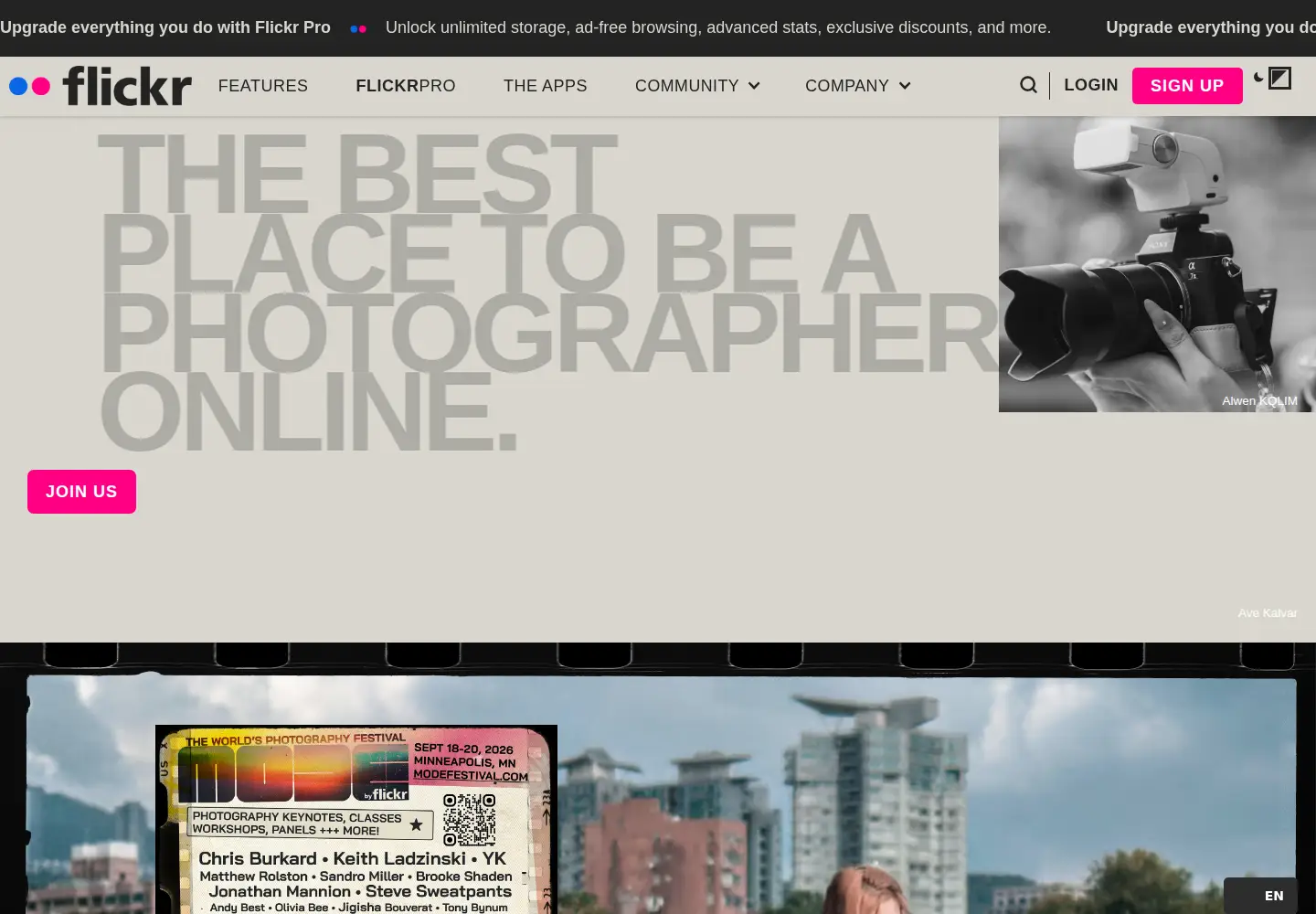Open the Alwen KOLIM photo credit
Viewport: 1316px width, 914px height.
click(x=1259, y=400)
